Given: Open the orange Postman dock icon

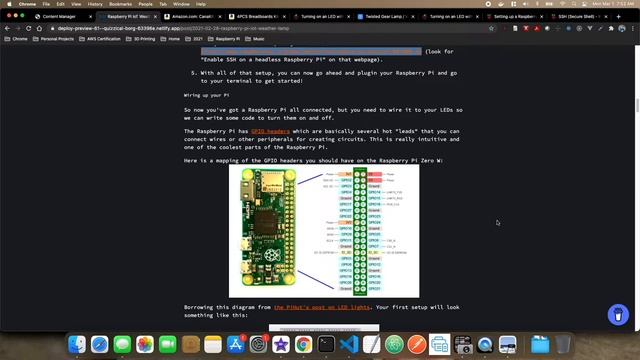Looking at the screenshot, I should 417,344.
